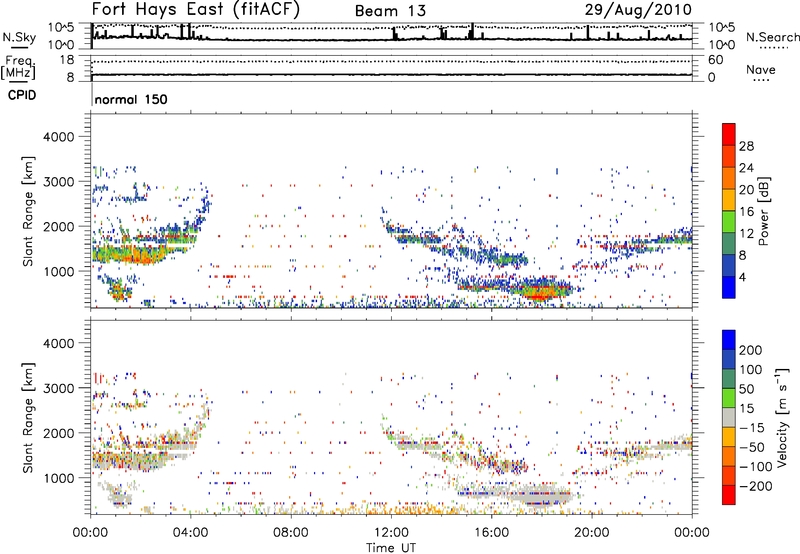
Task: Click the '-50' tick on the Velocity colorbar
Action: pos(752,447)
